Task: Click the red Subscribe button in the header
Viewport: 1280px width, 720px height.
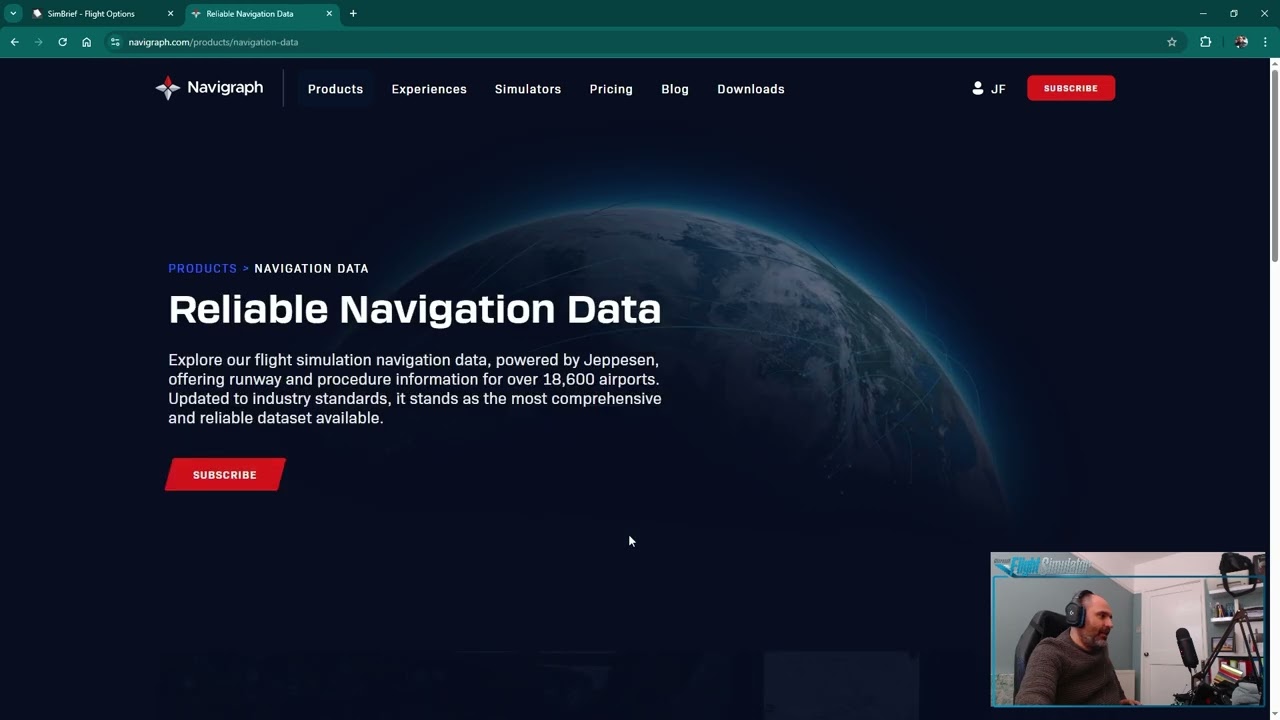Action: (x=1071, y=88)
